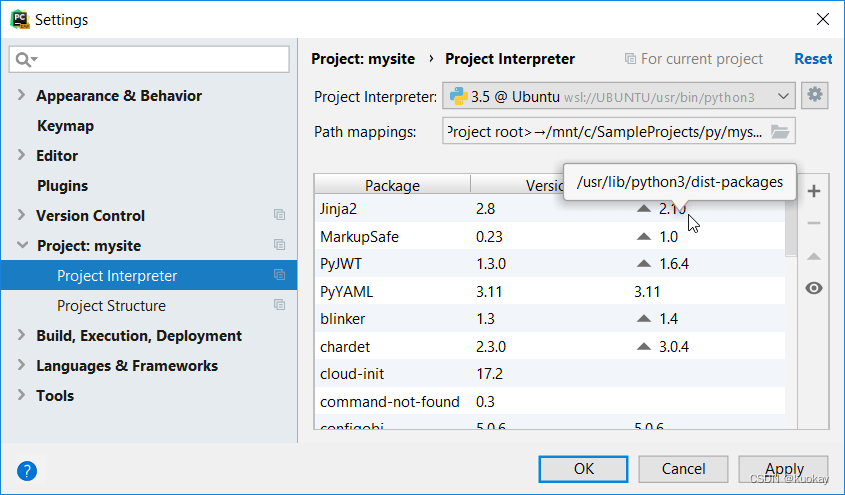The image size is (845, 495).
Task: Click the upgrade arrow in chardet row
Action: 643,346
